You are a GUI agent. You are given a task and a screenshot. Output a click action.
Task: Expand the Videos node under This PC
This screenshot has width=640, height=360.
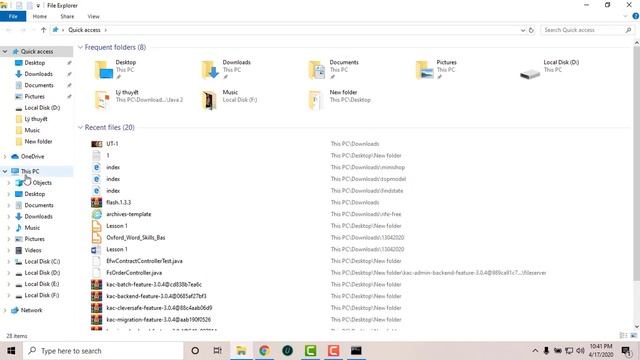click(9, 250)
